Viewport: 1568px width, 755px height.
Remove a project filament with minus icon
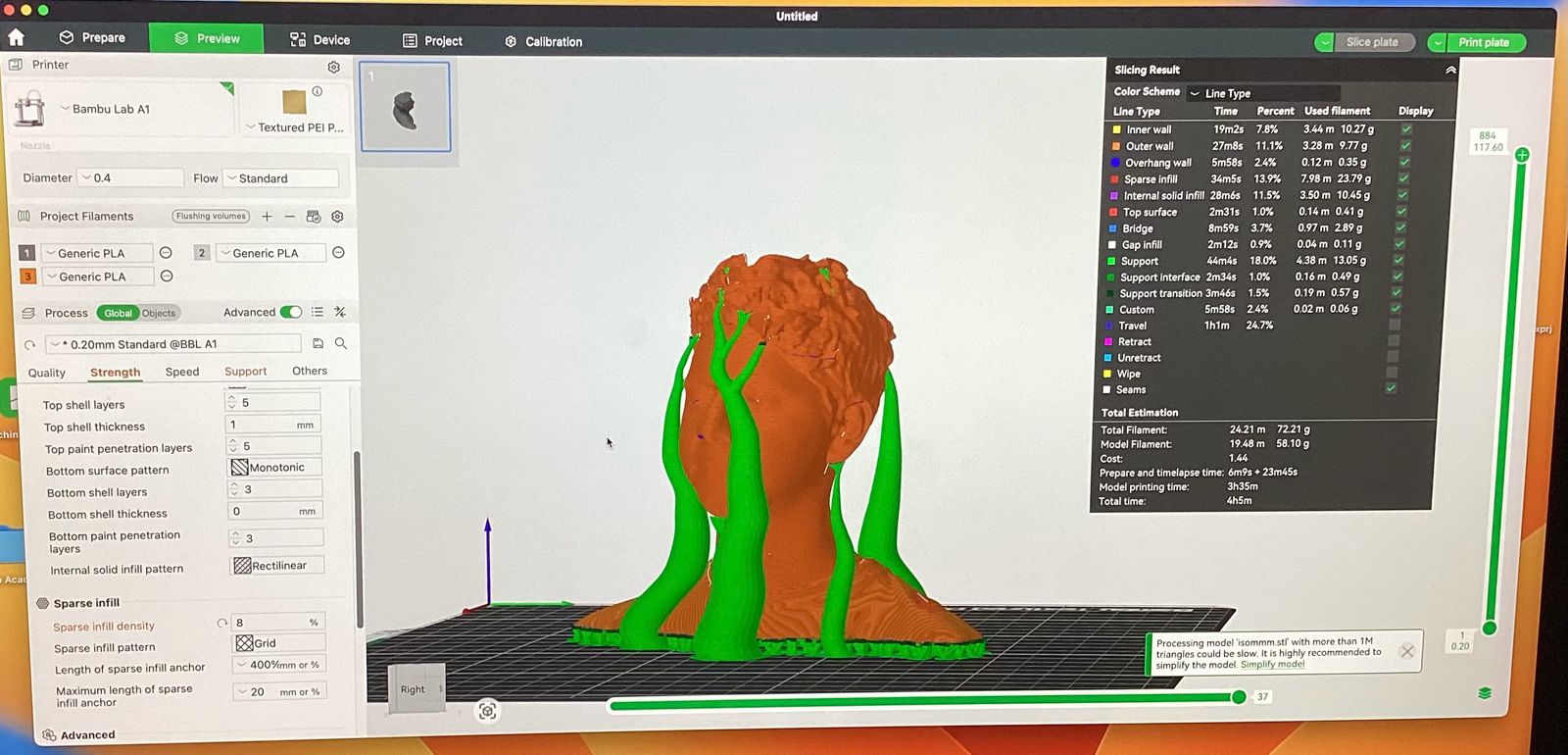tap(289, 216)
